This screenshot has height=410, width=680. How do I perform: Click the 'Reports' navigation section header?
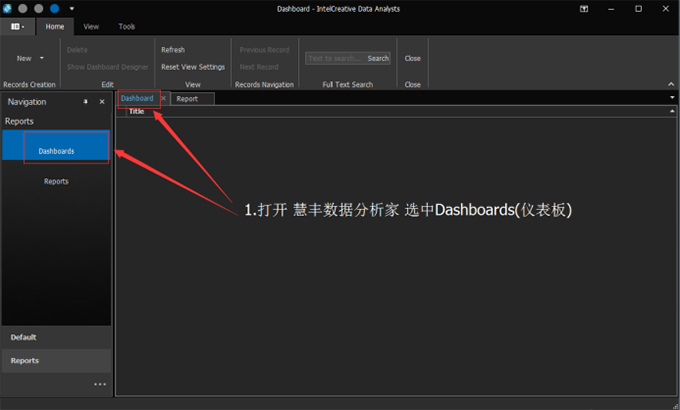[x=19, y=121]
